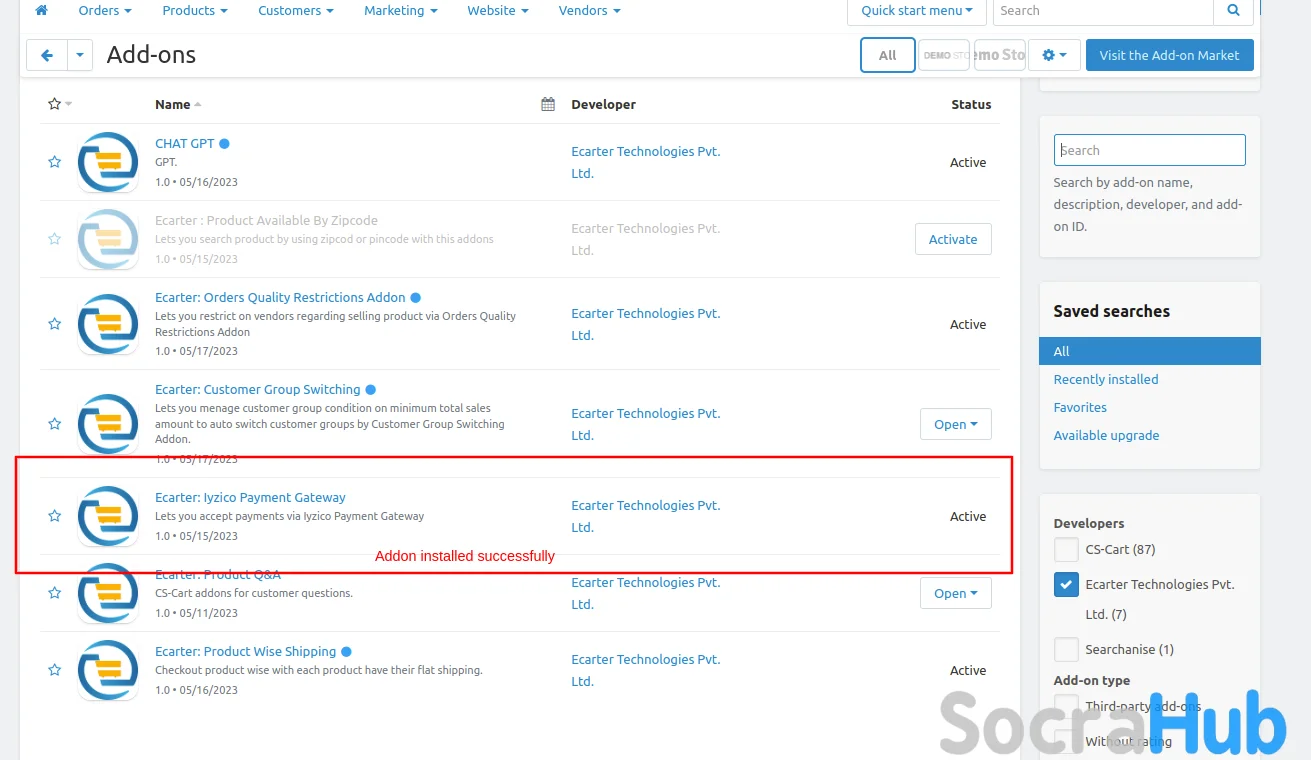This screenshot has height=760, width=1311.
Task: Expand the Open dropdown for Product Q&A
Action: (955, 593)
